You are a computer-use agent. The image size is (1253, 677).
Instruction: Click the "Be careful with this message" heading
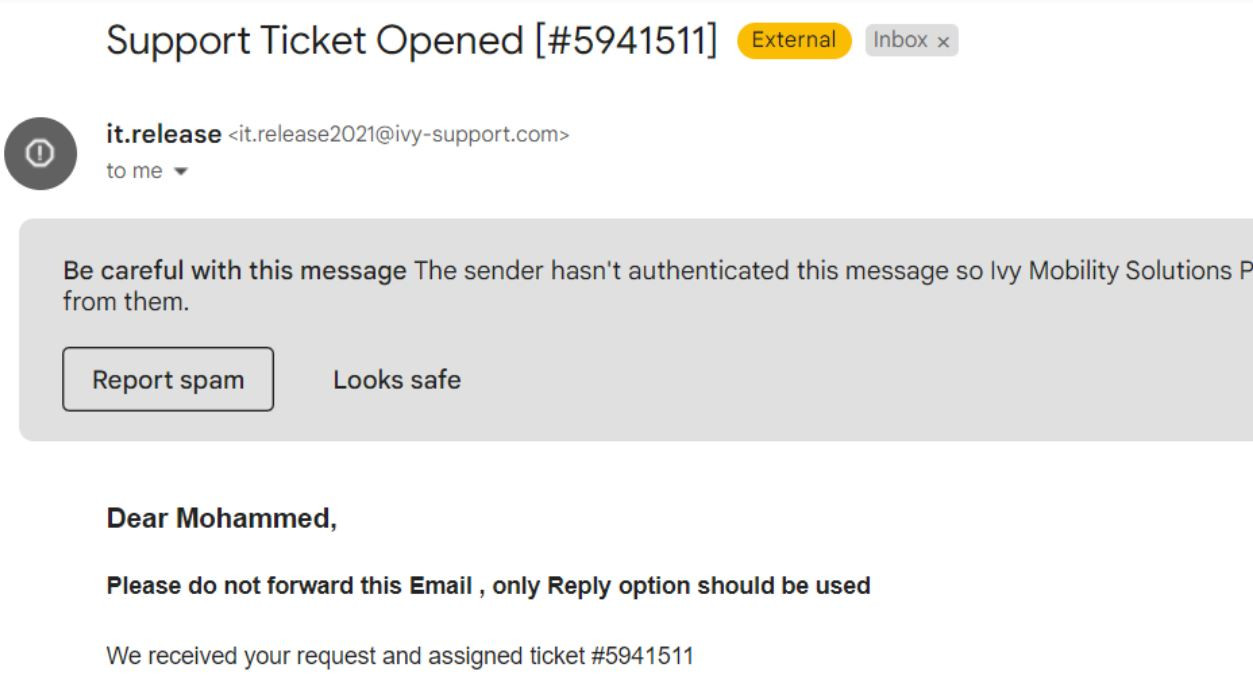[x=234, y=270]
